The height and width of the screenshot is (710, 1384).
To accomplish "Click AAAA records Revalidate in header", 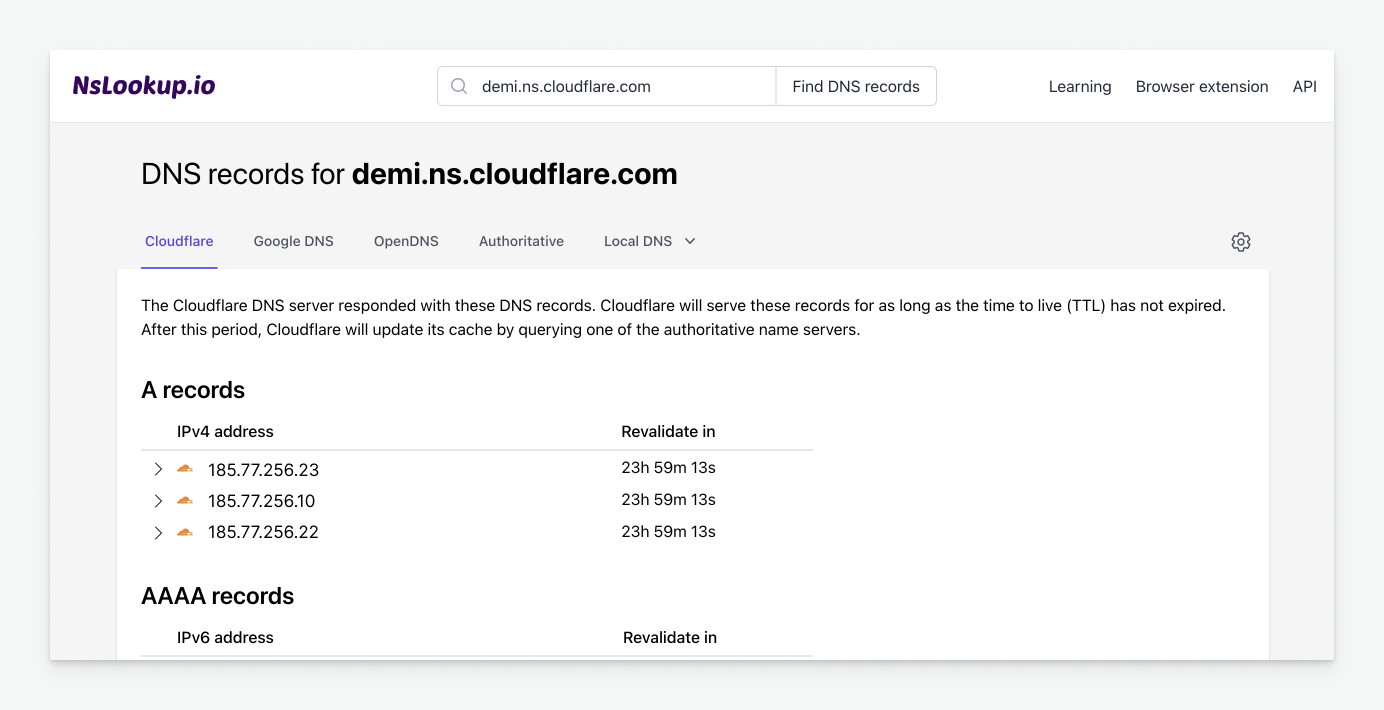I will click(670, 638).
